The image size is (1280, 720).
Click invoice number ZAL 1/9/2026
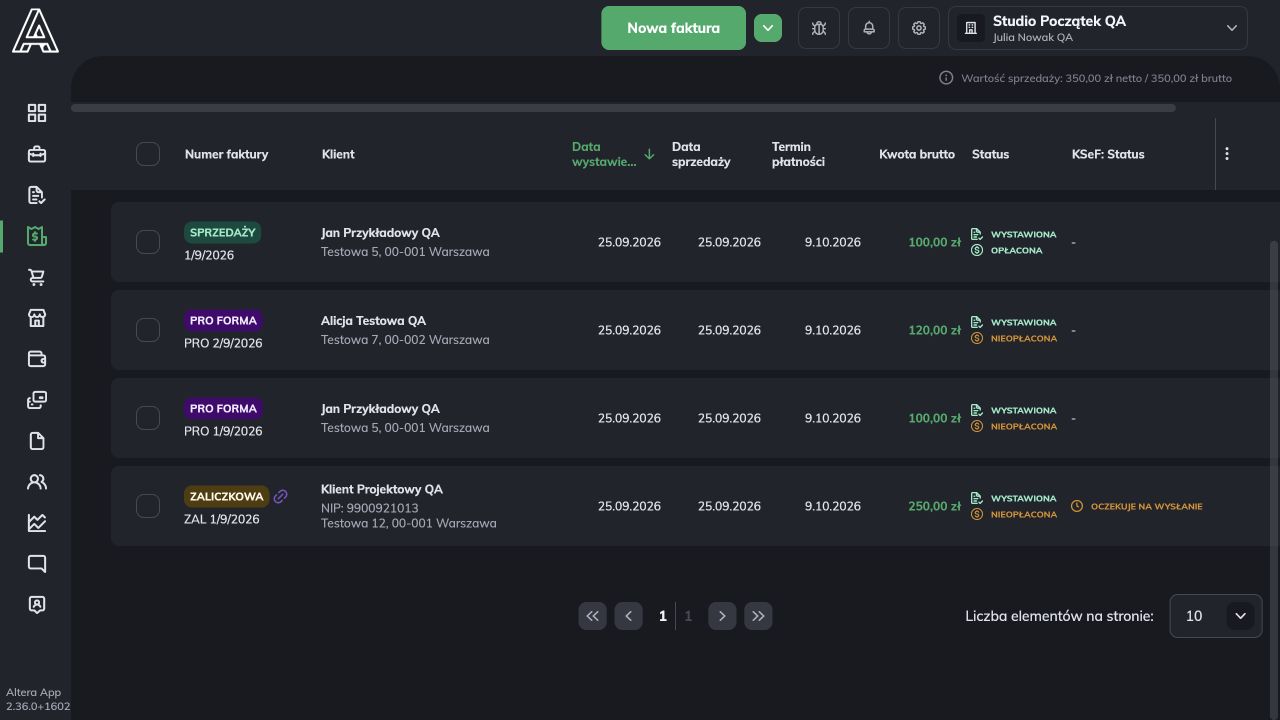222,519
